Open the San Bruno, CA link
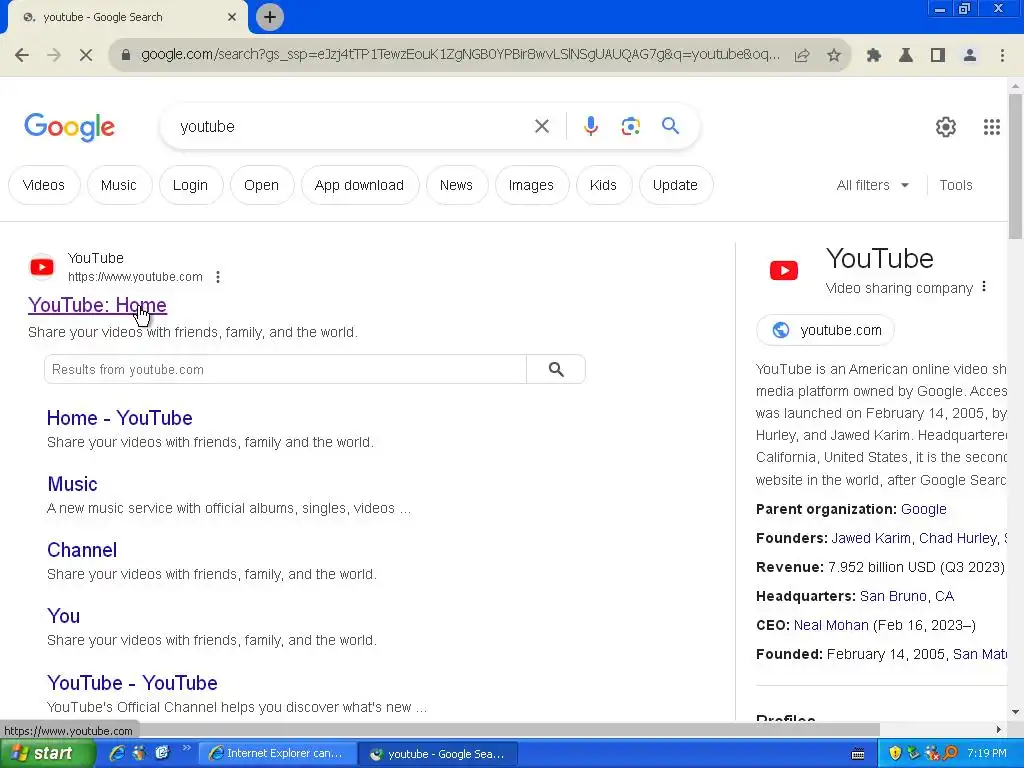 pyautogui.click(x=906, y=596)
